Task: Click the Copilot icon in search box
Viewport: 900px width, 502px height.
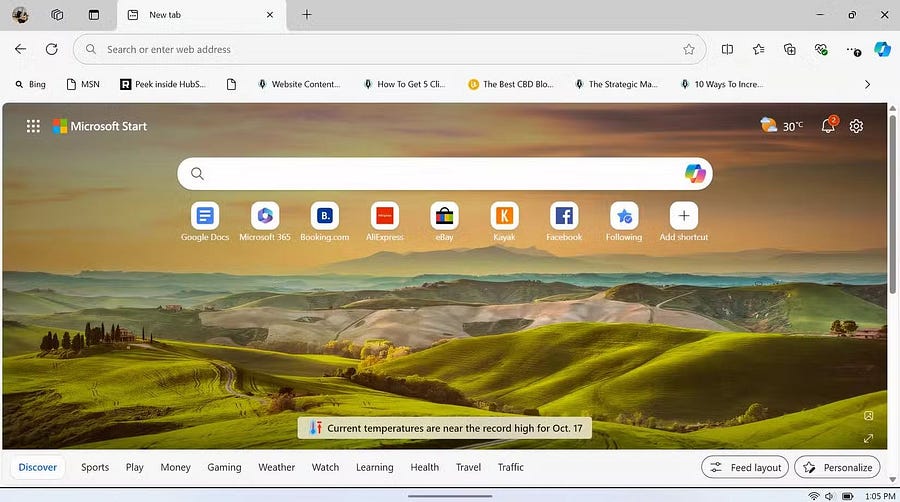Action: click(x=695, y=173)
